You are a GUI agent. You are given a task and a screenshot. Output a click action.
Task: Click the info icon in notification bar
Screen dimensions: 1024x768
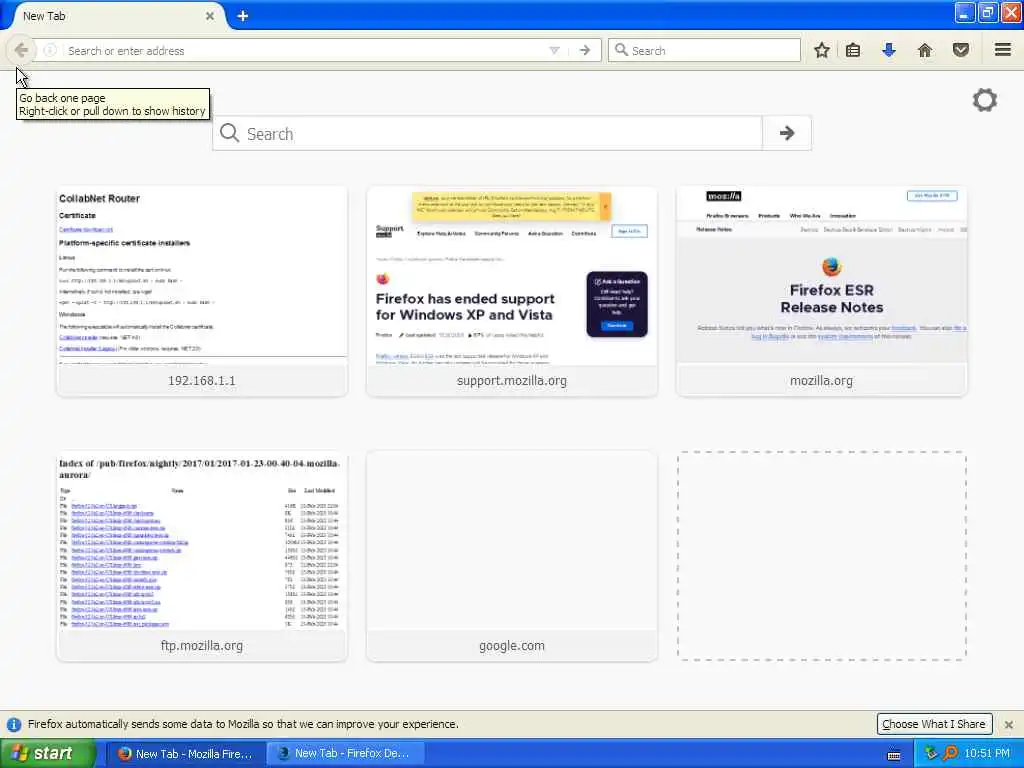(x=14, y=724)
